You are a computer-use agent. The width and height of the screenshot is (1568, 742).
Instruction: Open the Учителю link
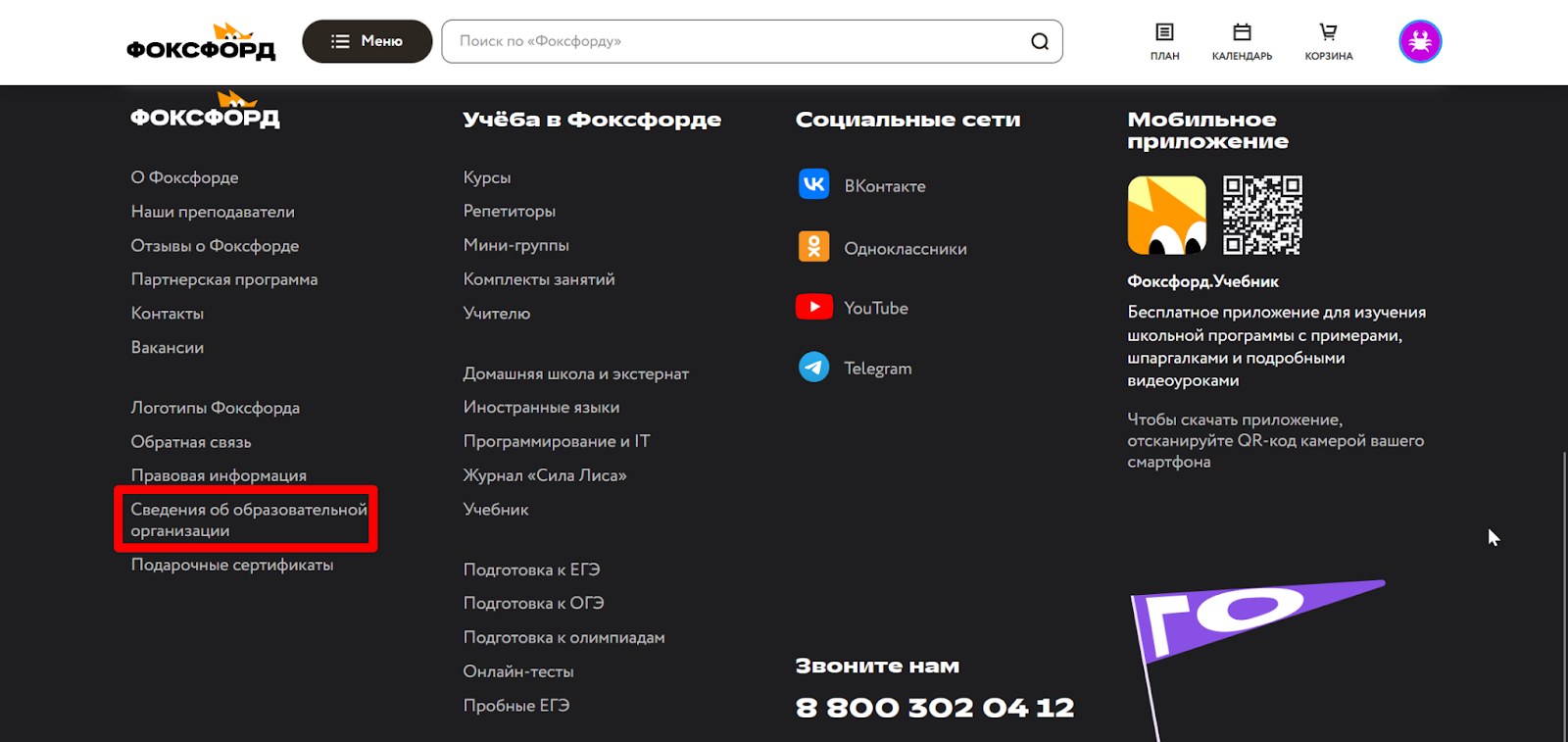point(497,314)
